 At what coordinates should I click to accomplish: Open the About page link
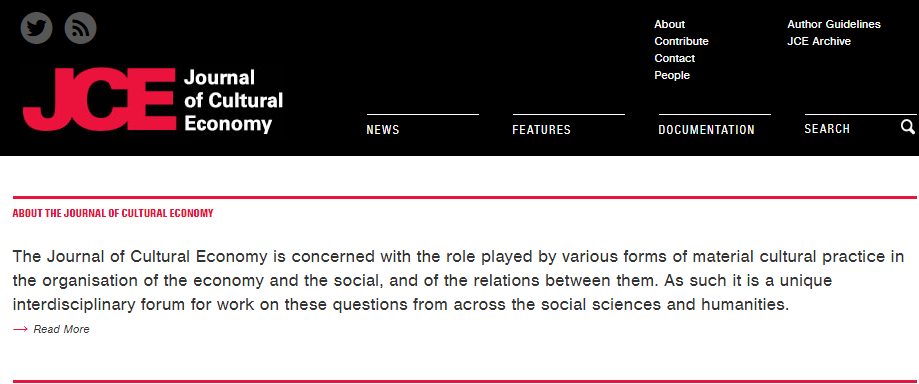click(669, 24)
